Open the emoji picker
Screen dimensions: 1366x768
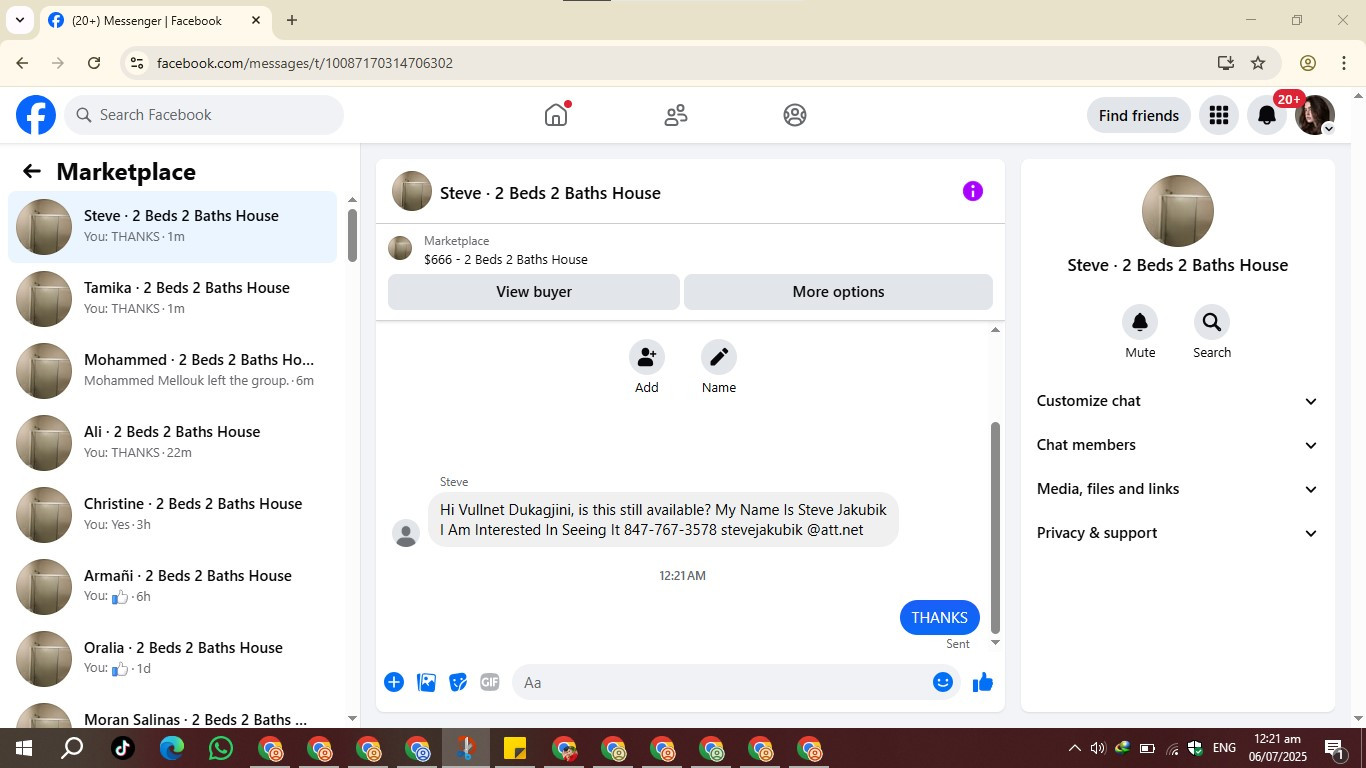[x=942, y=682]
